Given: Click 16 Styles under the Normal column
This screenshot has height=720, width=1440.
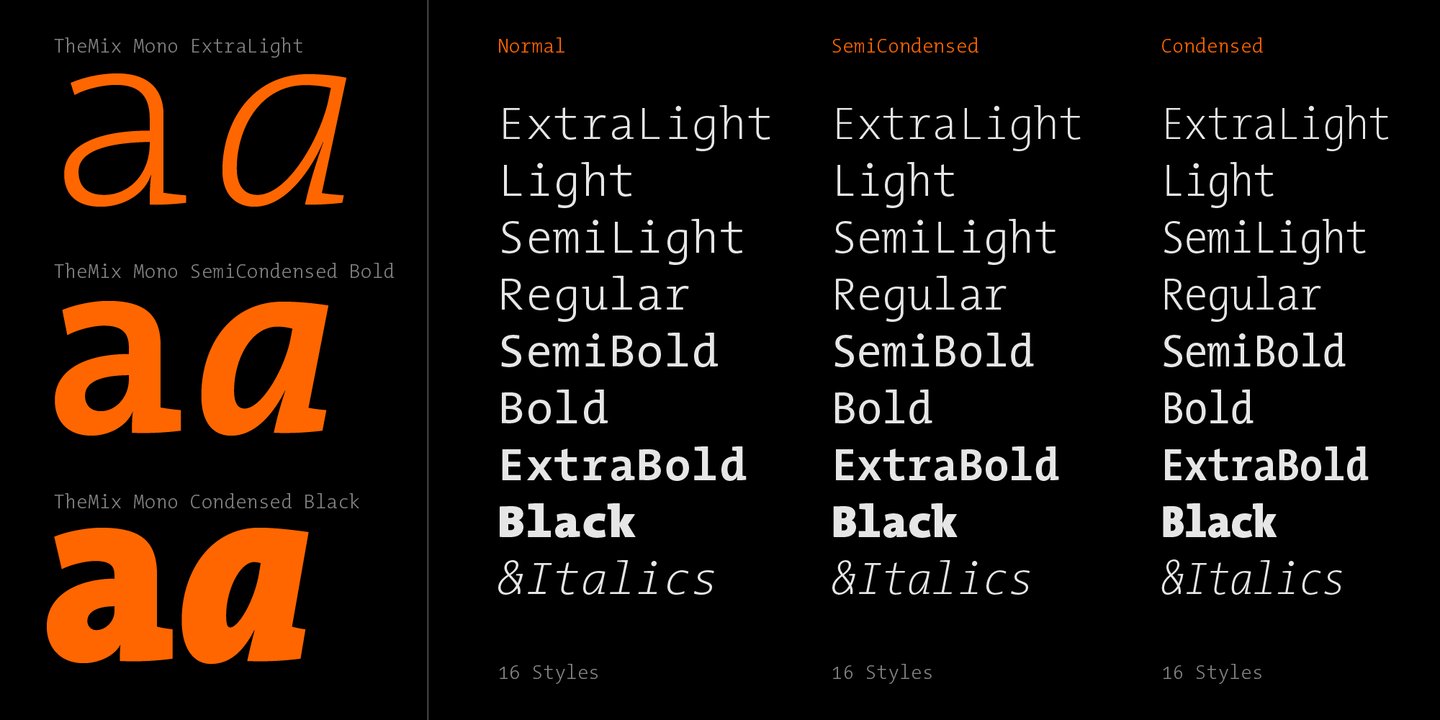Looking at the screenshot, I should point(548,673).
